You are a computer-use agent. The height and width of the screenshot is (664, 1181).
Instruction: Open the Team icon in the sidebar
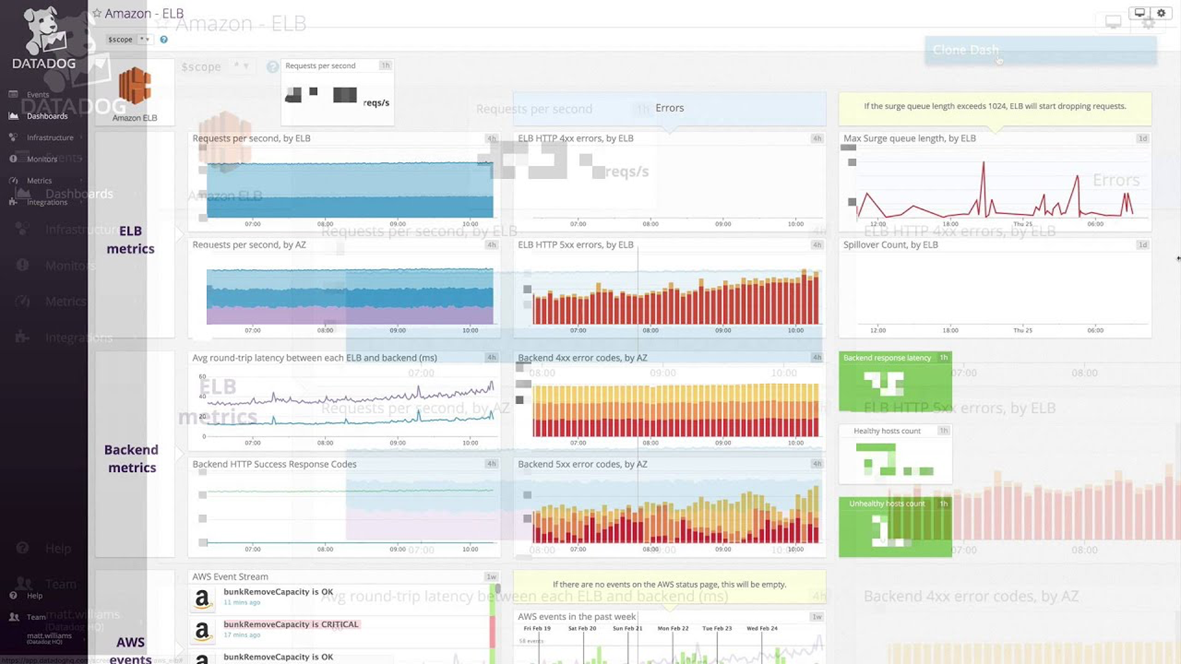(x=13, y=617)
